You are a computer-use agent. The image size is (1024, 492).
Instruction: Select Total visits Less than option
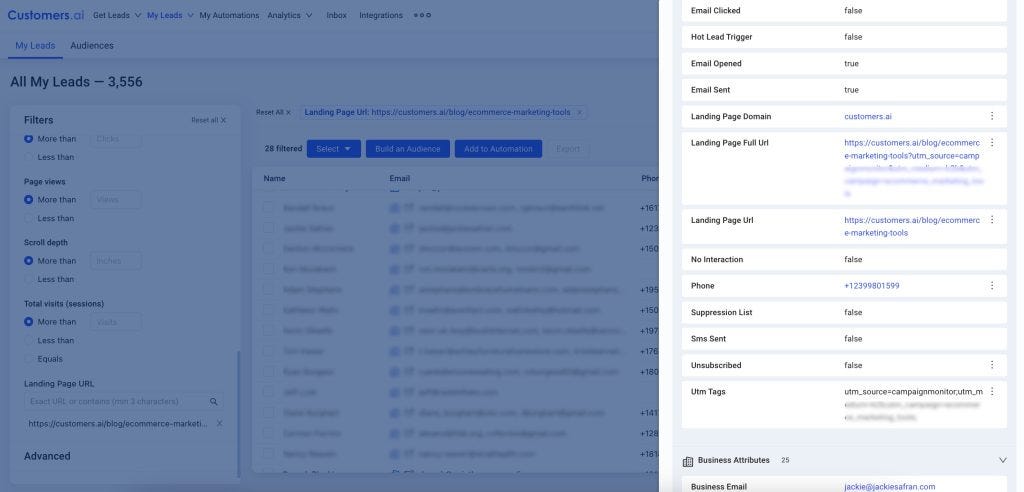click(29, 340)
